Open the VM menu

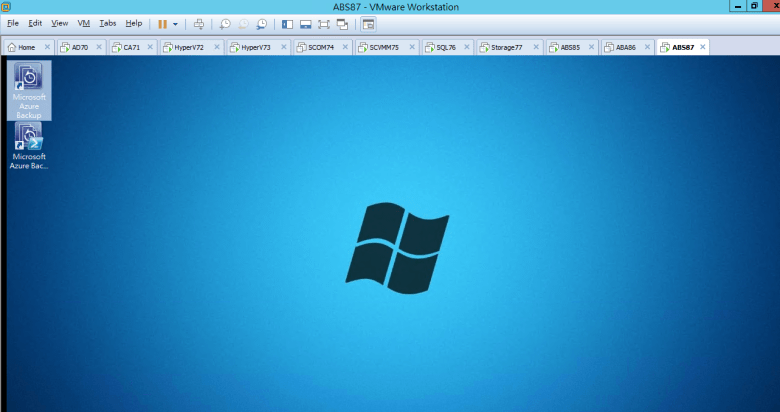(x=84, y=23)
